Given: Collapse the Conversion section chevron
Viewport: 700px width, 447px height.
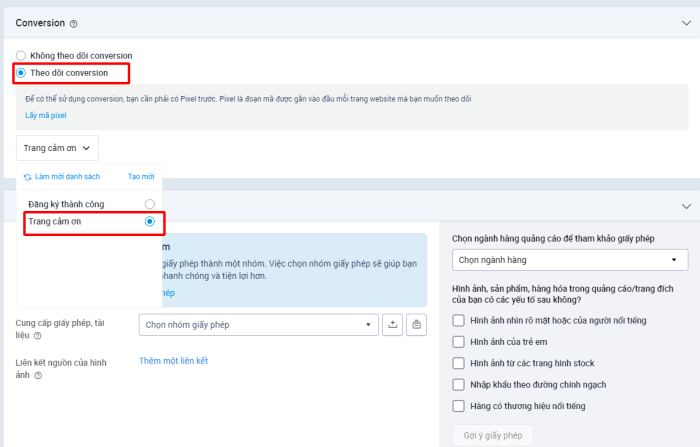Looking at the screenshot, I should click(685, 22).
